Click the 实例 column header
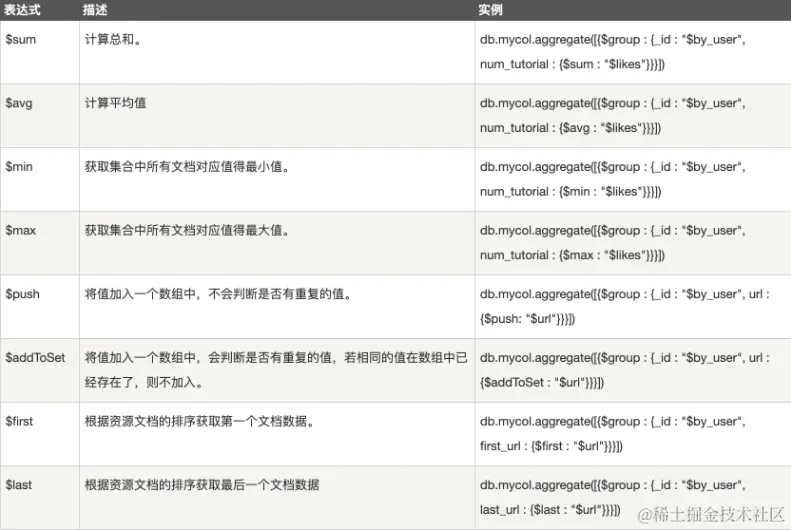The image size is (791, 530). click(x=490, y=10)
